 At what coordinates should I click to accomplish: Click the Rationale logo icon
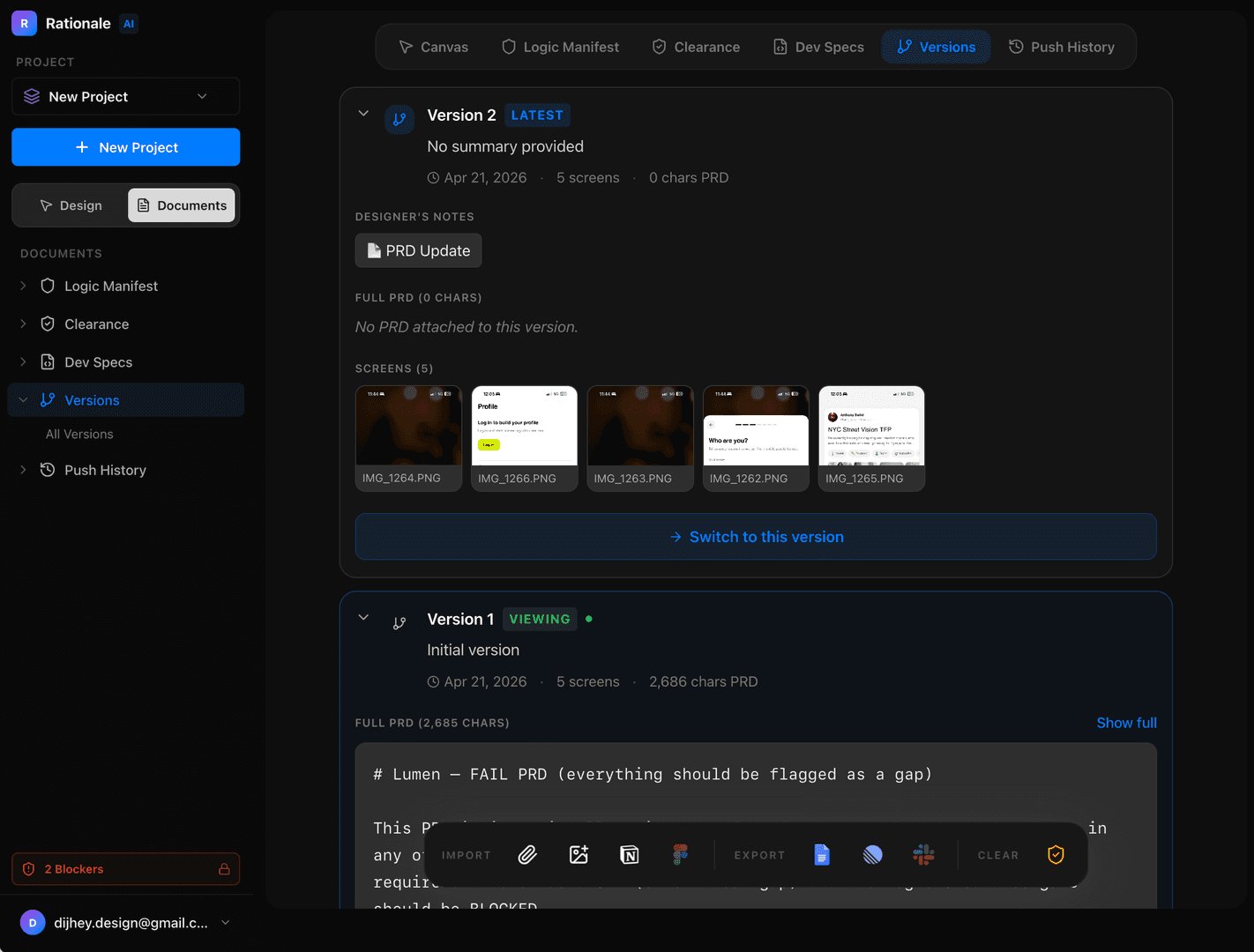coord(25,24)
